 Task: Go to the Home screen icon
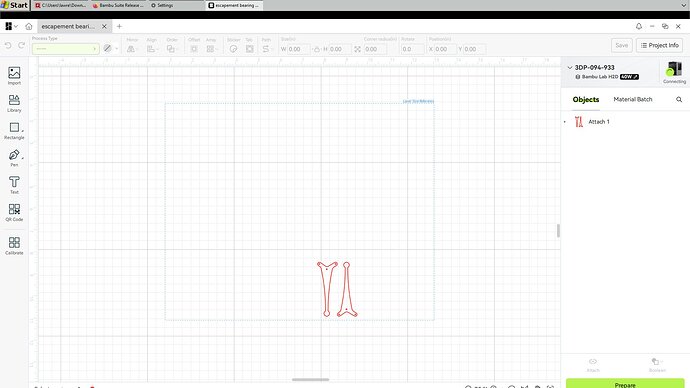(29, 26)
